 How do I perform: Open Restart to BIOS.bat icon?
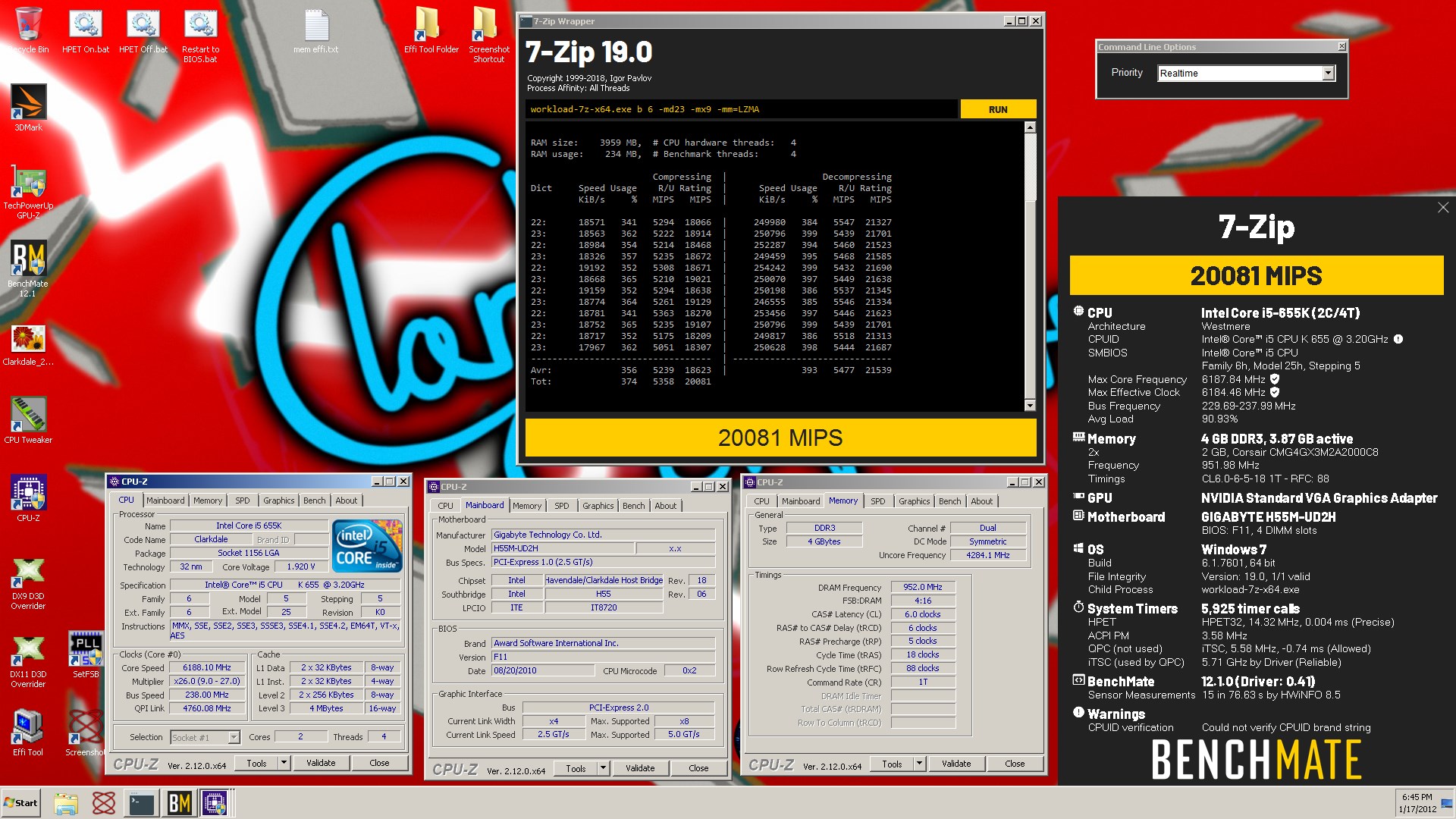tap(200, 35)
